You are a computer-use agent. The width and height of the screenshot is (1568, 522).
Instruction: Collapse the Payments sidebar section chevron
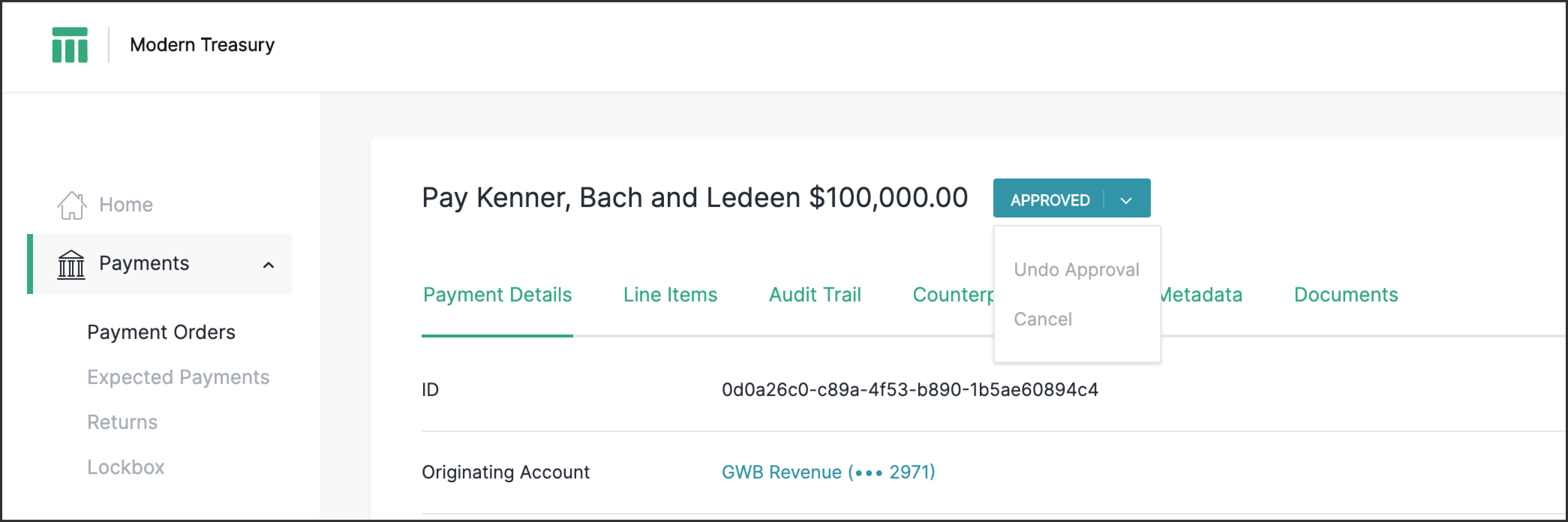click(268, 265)
